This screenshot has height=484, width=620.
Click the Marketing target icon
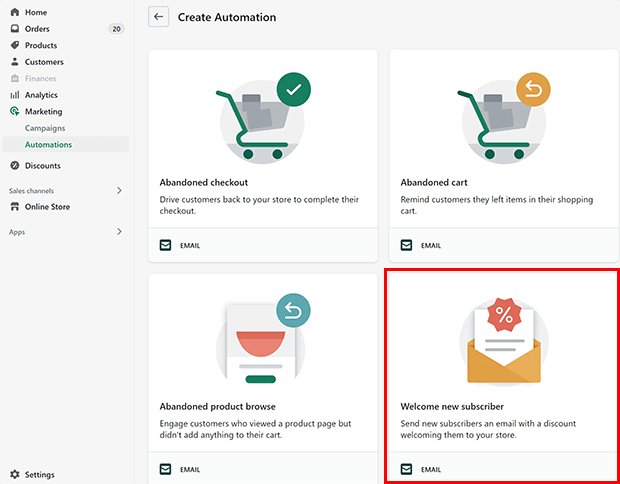coord(15,112)
